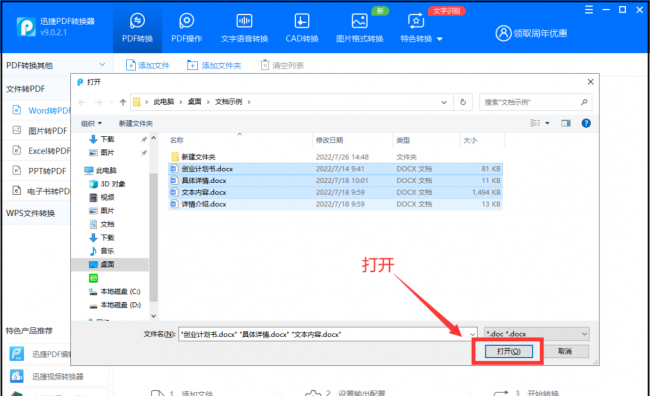Open the 文件转PDF section header
650x396 pixels.
pyautogui.click(x=26, y=89)
